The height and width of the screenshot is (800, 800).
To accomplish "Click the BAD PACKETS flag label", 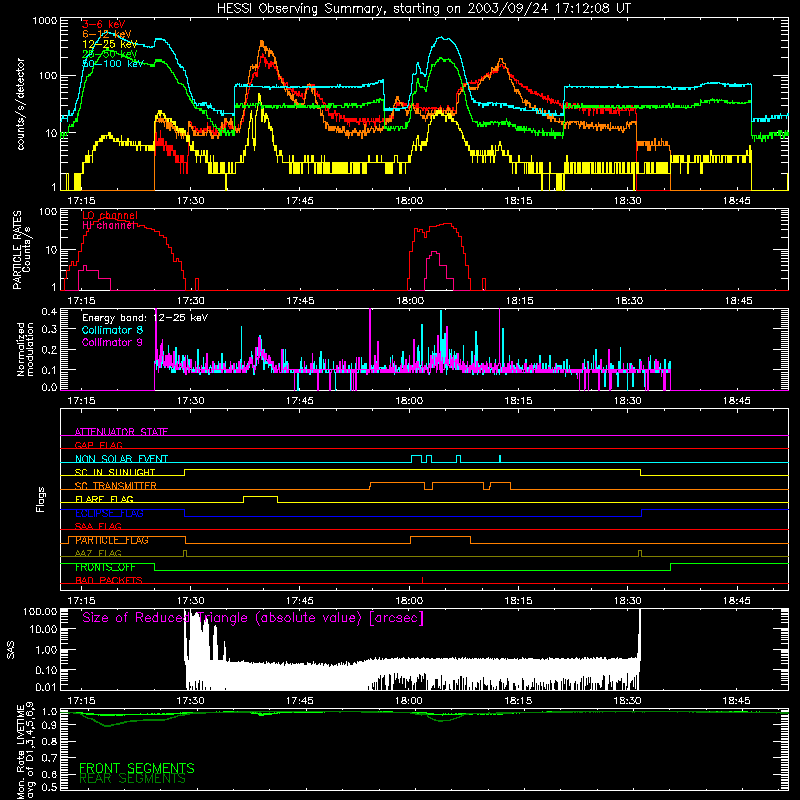I will click(x=109, y=580).
